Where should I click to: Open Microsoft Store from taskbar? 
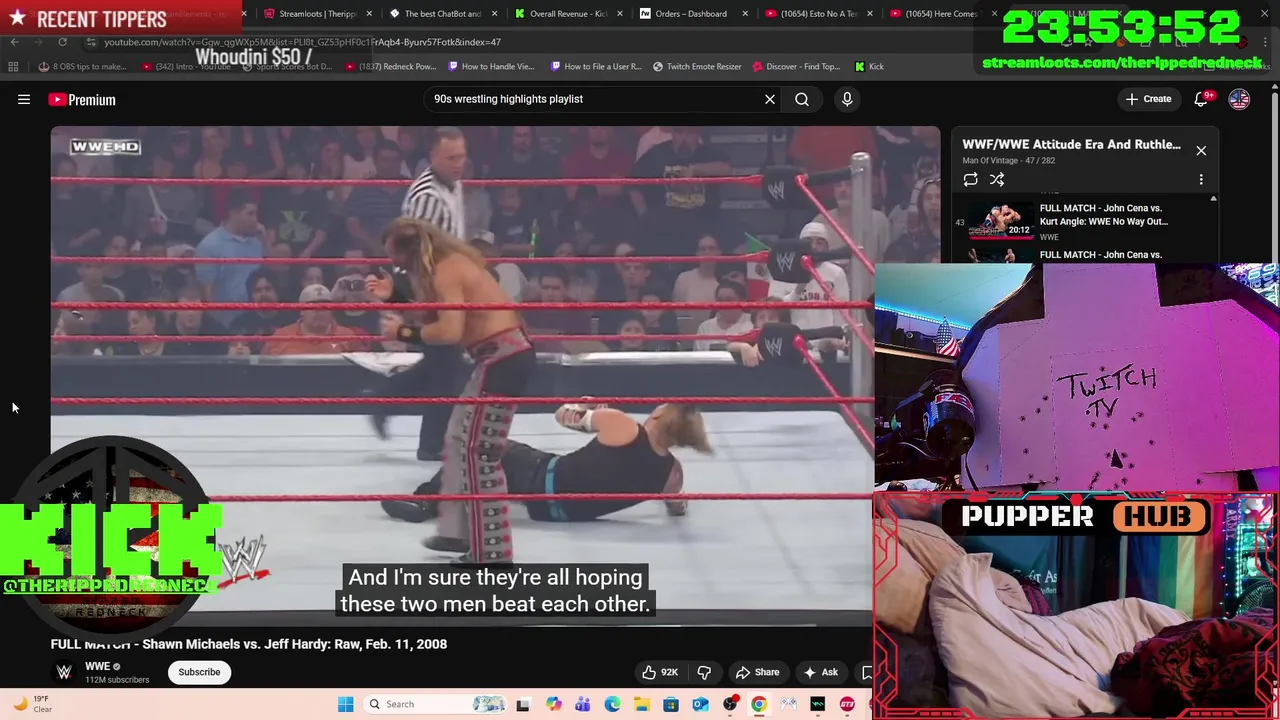pyautogui.click(x=671, y=704)
